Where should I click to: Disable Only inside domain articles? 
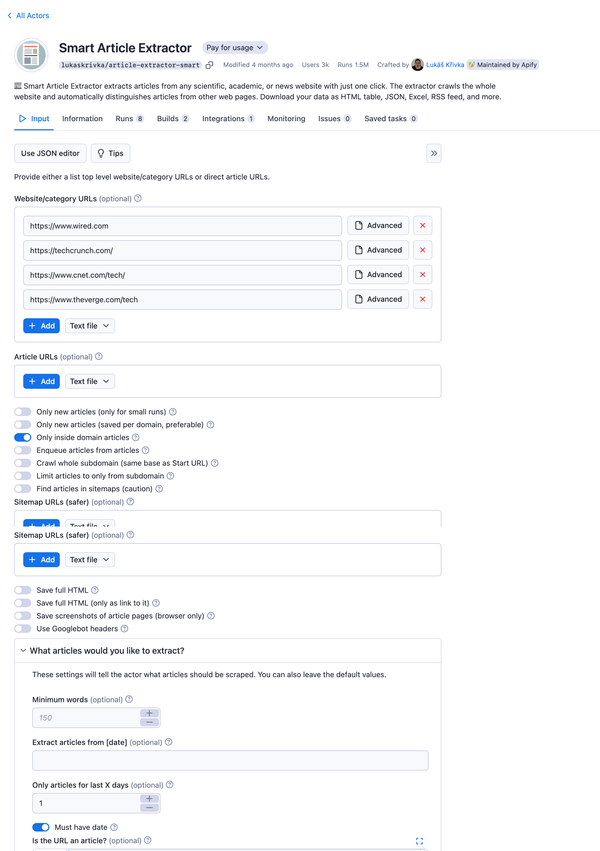[22, 437]
